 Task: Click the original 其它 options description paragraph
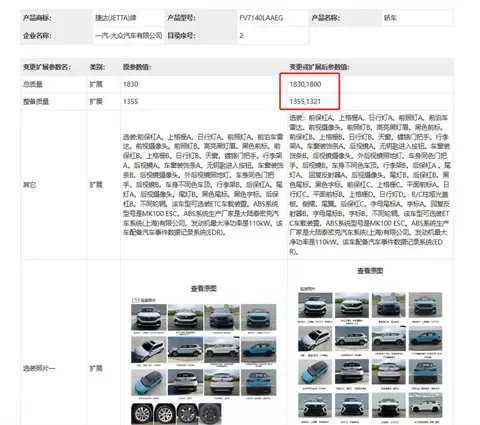[203, 185]
